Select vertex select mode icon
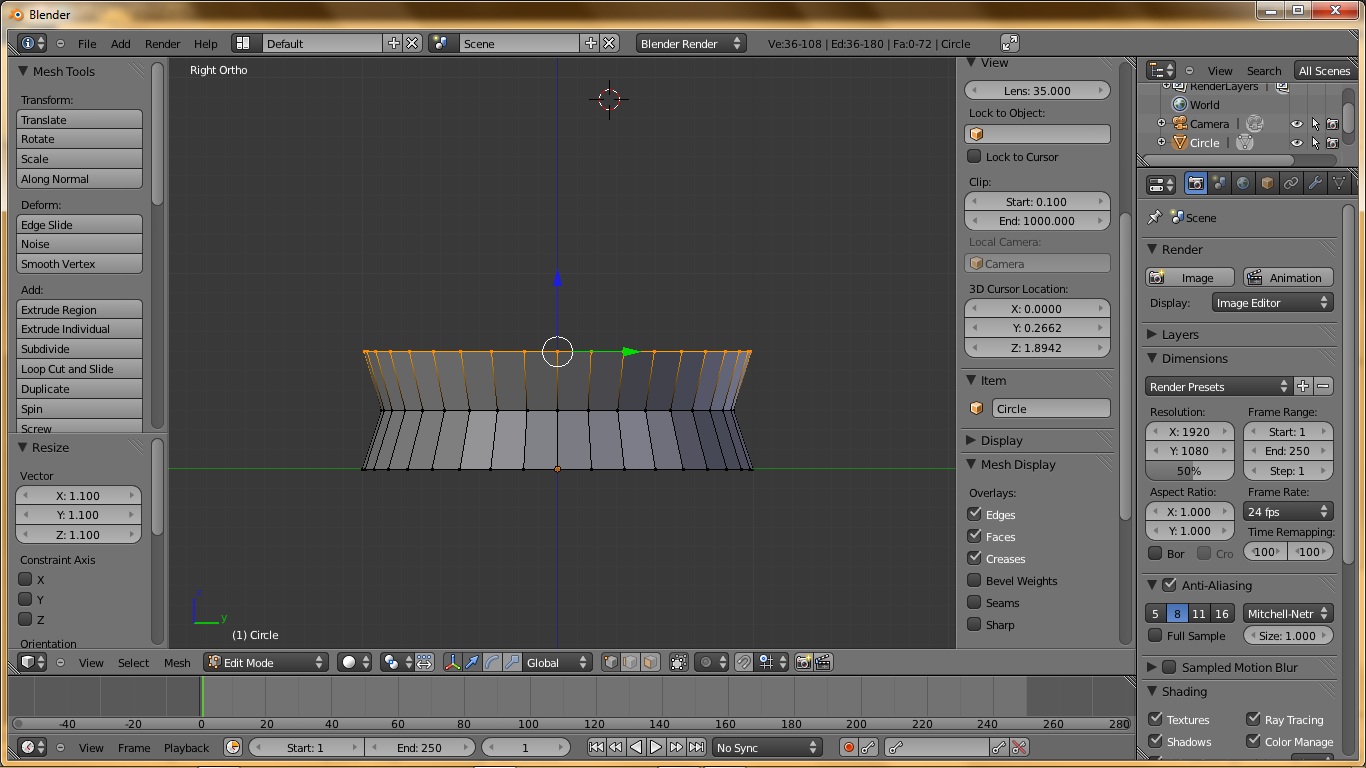 tap(611, 662)
